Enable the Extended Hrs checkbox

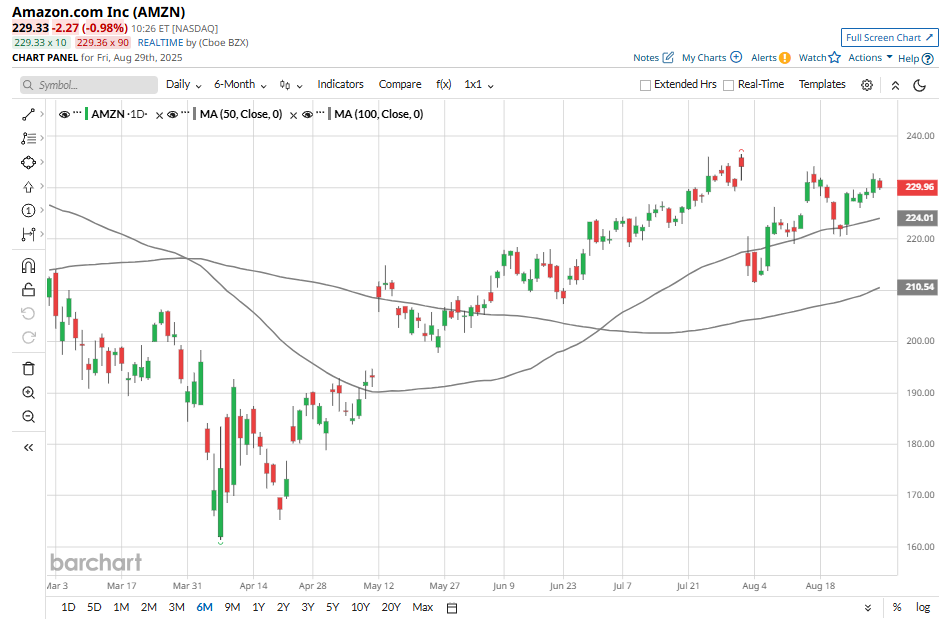click(645, 85)
